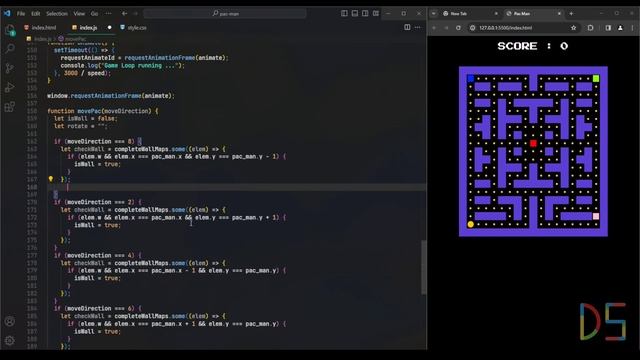
Task: Open the View menu
Action: [79, 13]
